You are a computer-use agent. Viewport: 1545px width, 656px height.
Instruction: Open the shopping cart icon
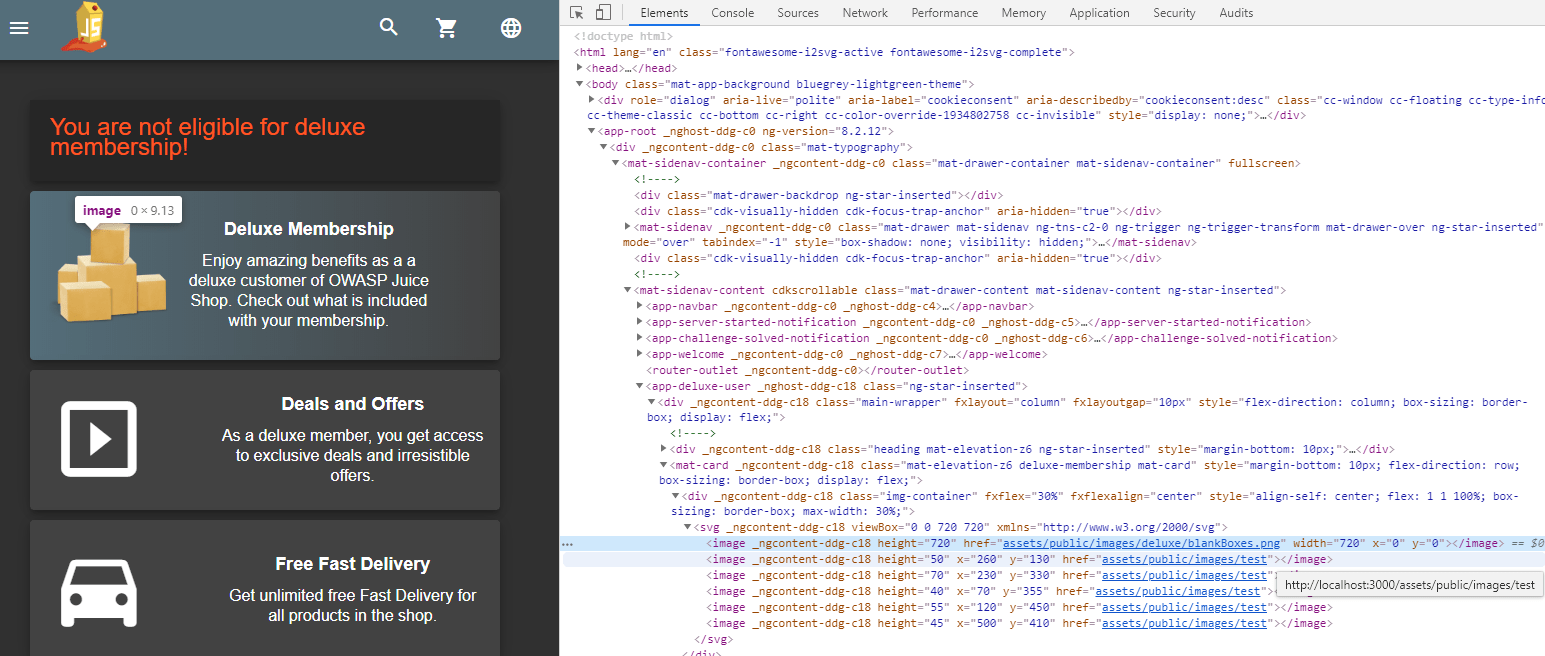tap(447, 28)
